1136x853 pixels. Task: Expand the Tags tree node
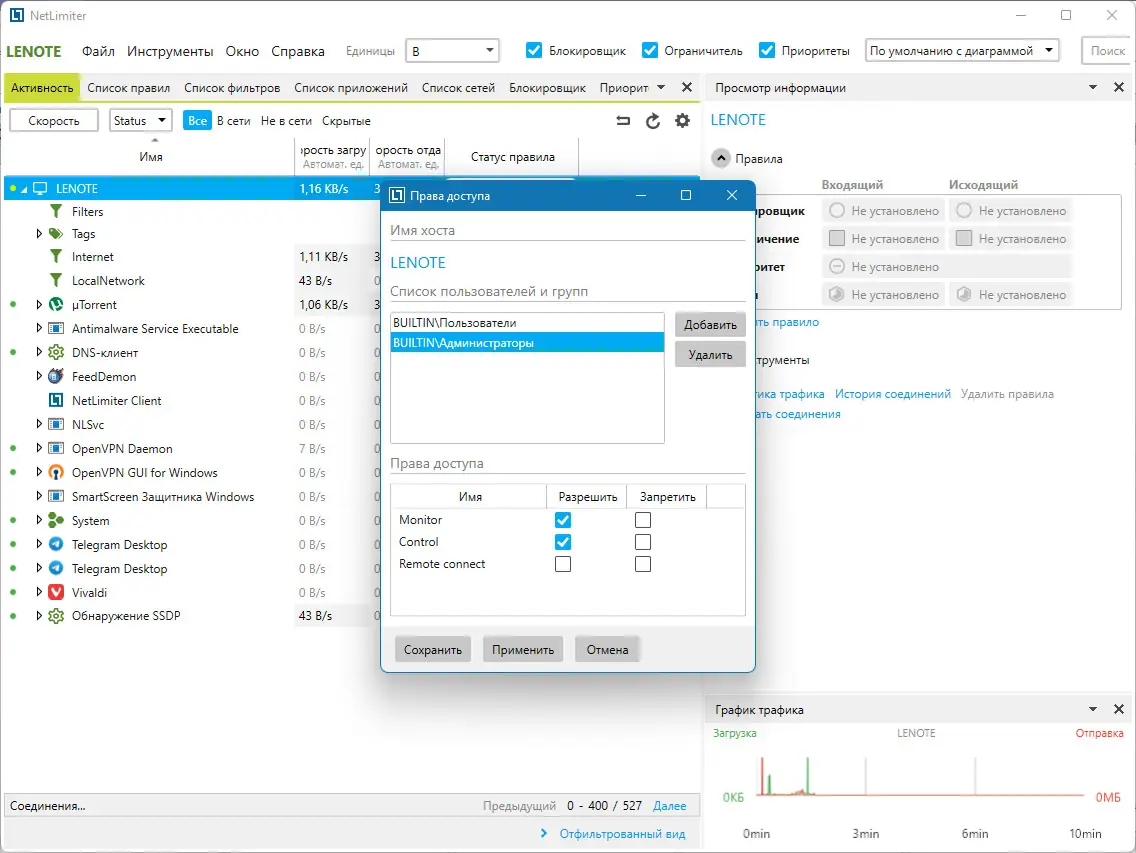(x=39, y=233)
